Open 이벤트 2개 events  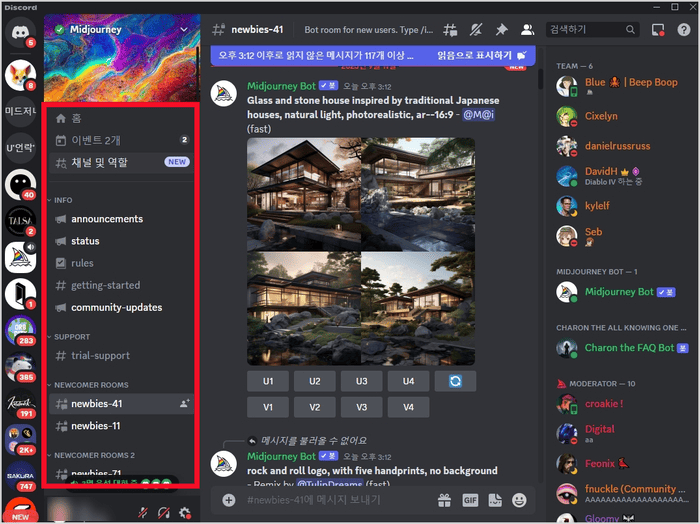pyautogui.click(x=121, y=140)
